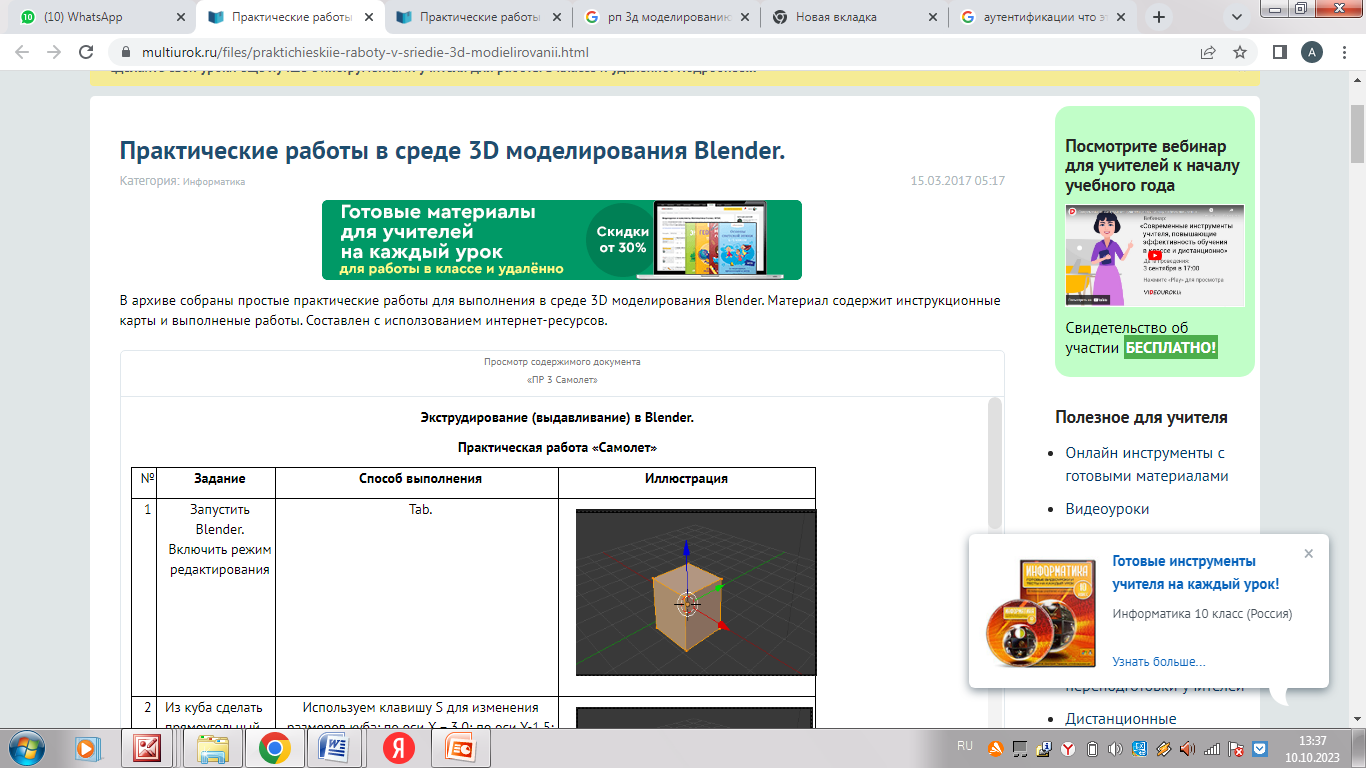Viewport: 1366px width, 768px height.
Task: Bookmark this page with the star
Action: pos(1240,52)
